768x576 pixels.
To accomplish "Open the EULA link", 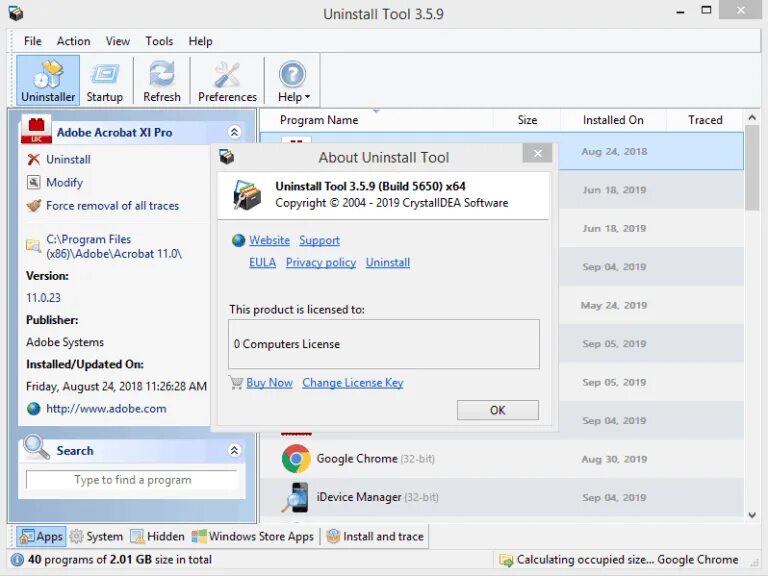I will pyautogui.click(x=263, y=263).
